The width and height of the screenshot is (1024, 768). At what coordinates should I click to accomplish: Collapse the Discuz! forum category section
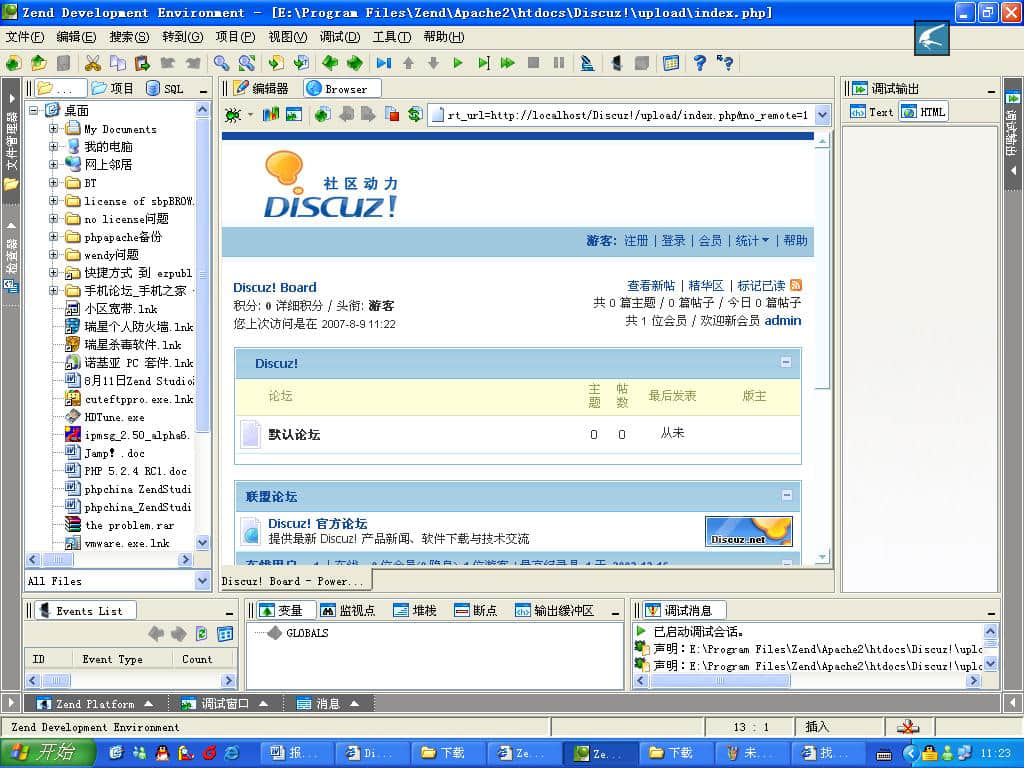(786, 363)
